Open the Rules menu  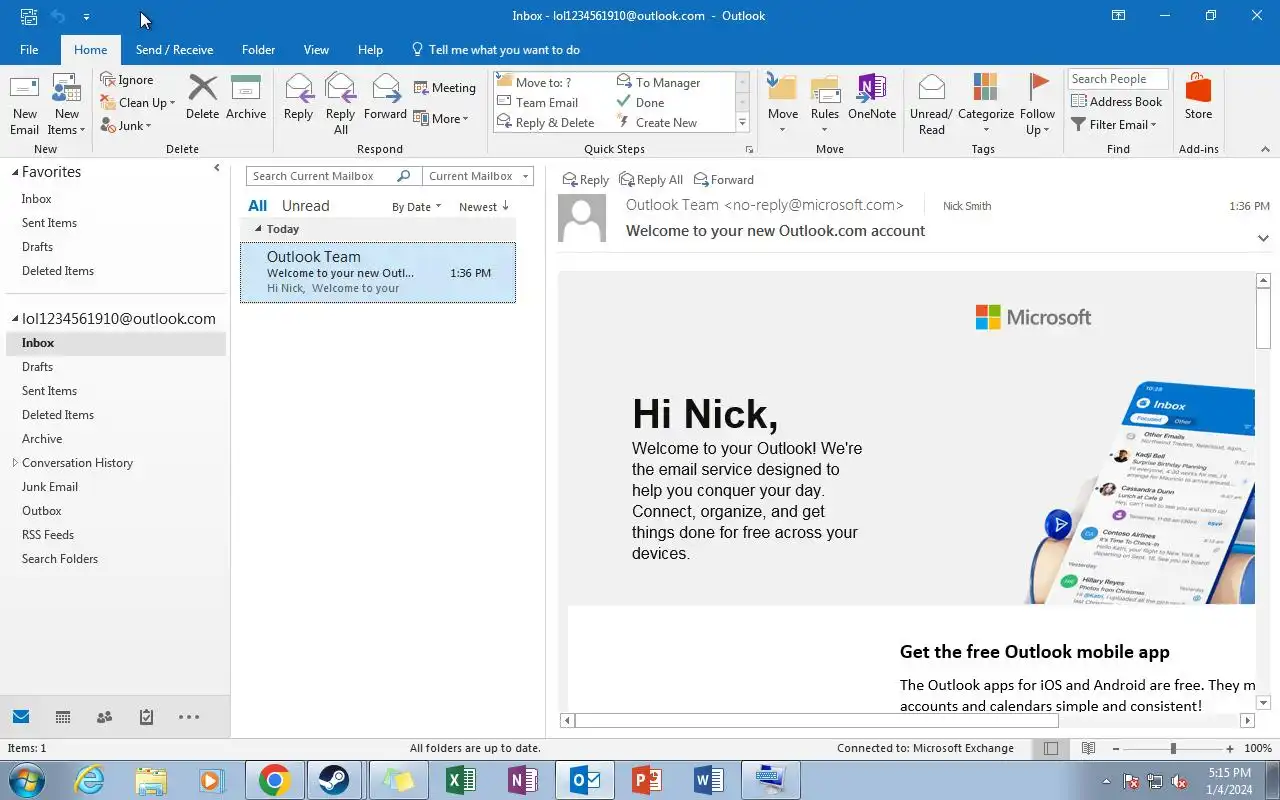(x=825, y=105)
